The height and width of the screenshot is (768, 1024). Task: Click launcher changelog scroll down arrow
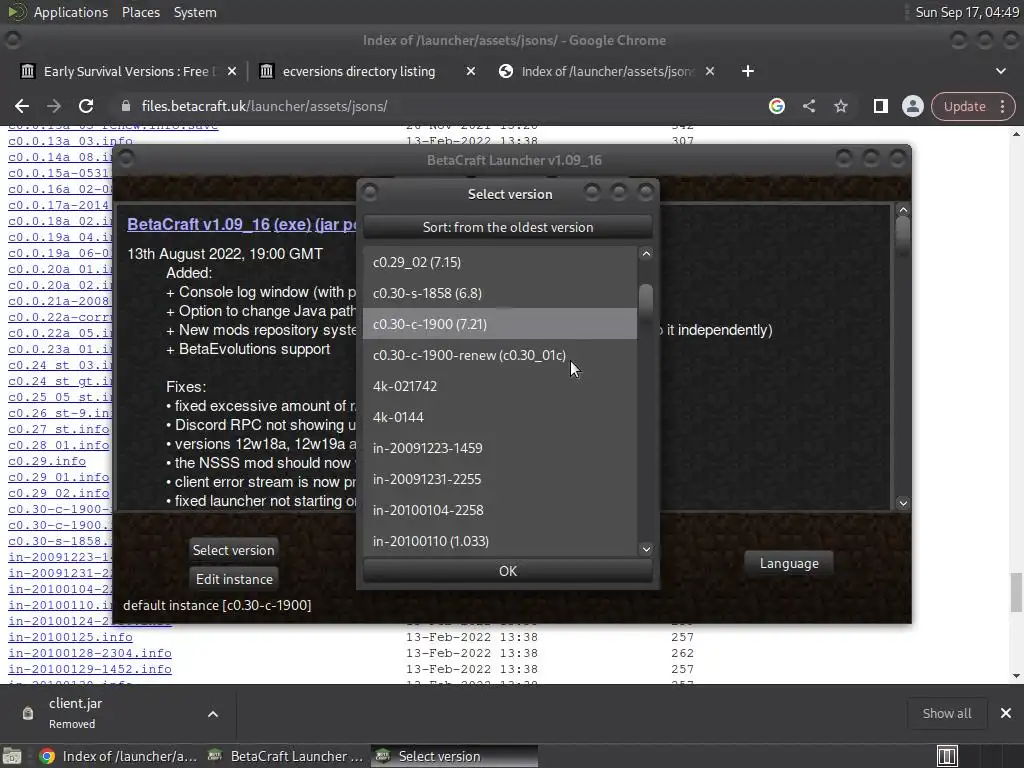[903, 503]
